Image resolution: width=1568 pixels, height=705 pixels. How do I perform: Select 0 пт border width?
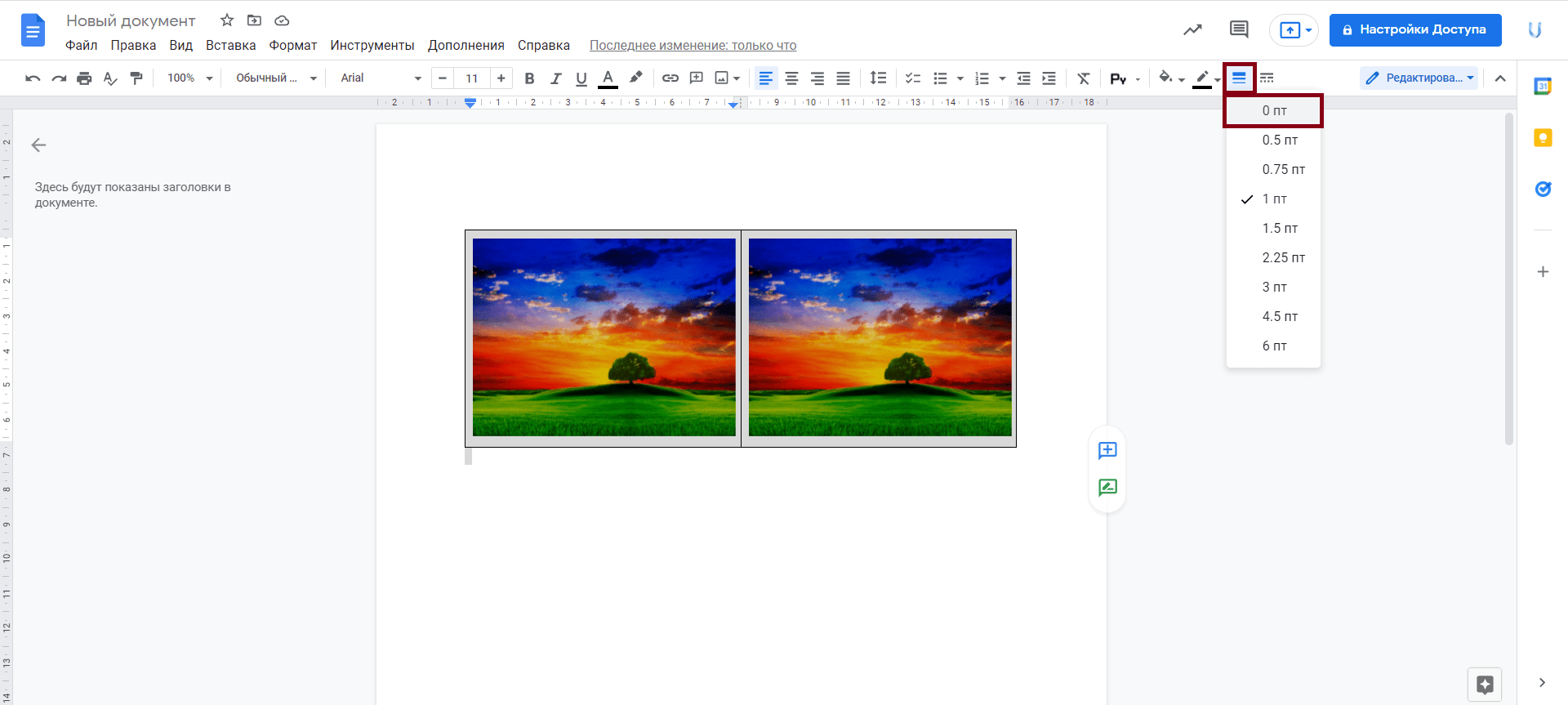tap(1273, 111)
